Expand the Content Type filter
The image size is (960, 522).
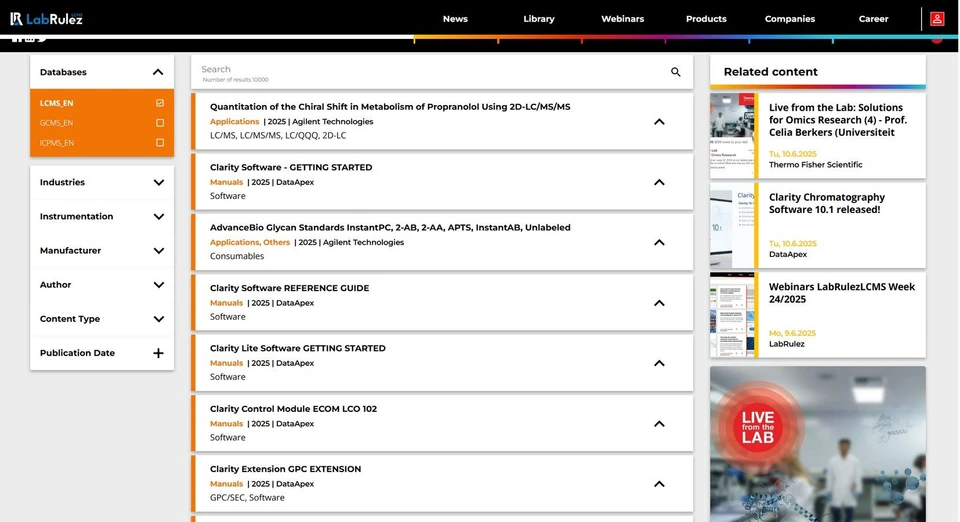coord(159,319)
